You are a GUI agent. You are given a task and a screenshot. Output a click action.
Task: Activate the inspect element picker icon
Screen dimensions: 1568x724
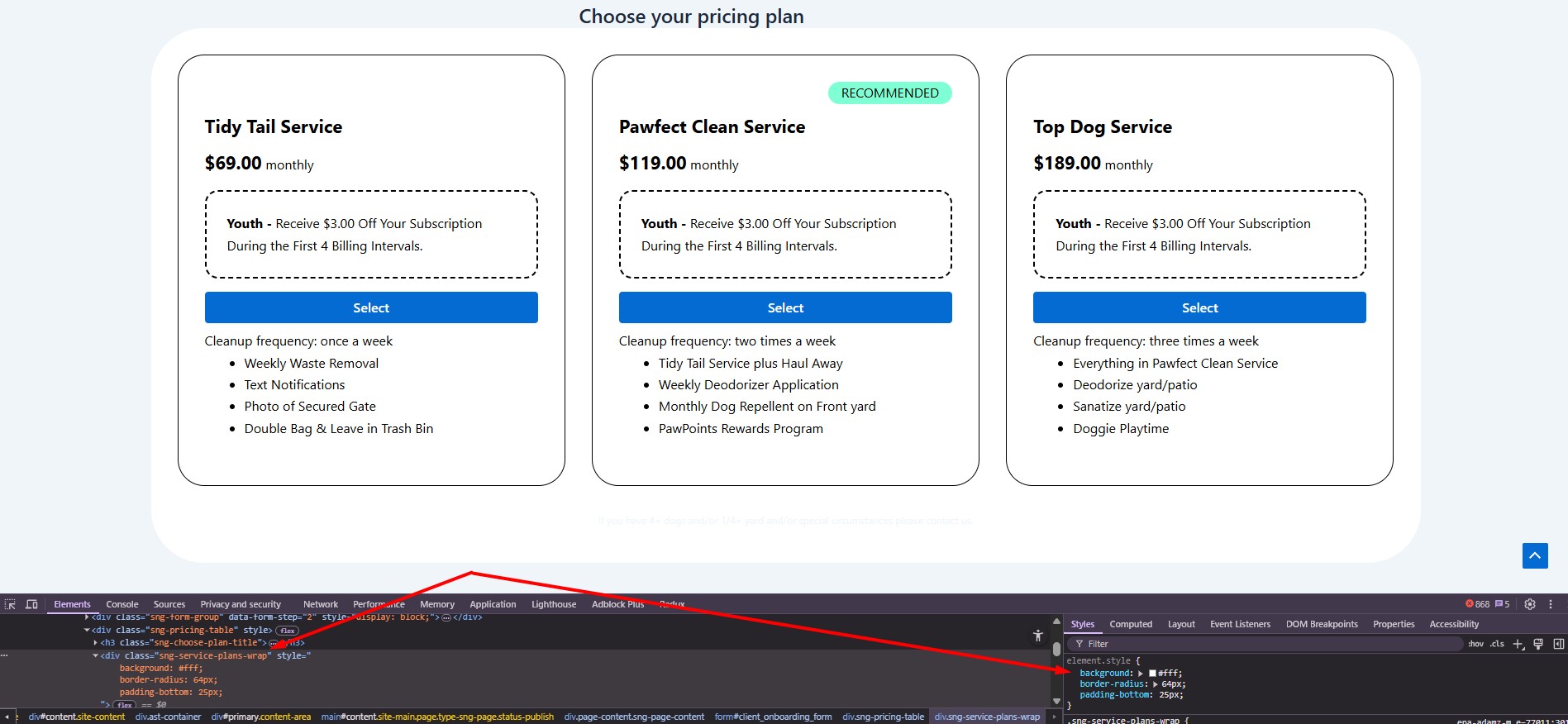pyautogui.click(x=10, y=604)
